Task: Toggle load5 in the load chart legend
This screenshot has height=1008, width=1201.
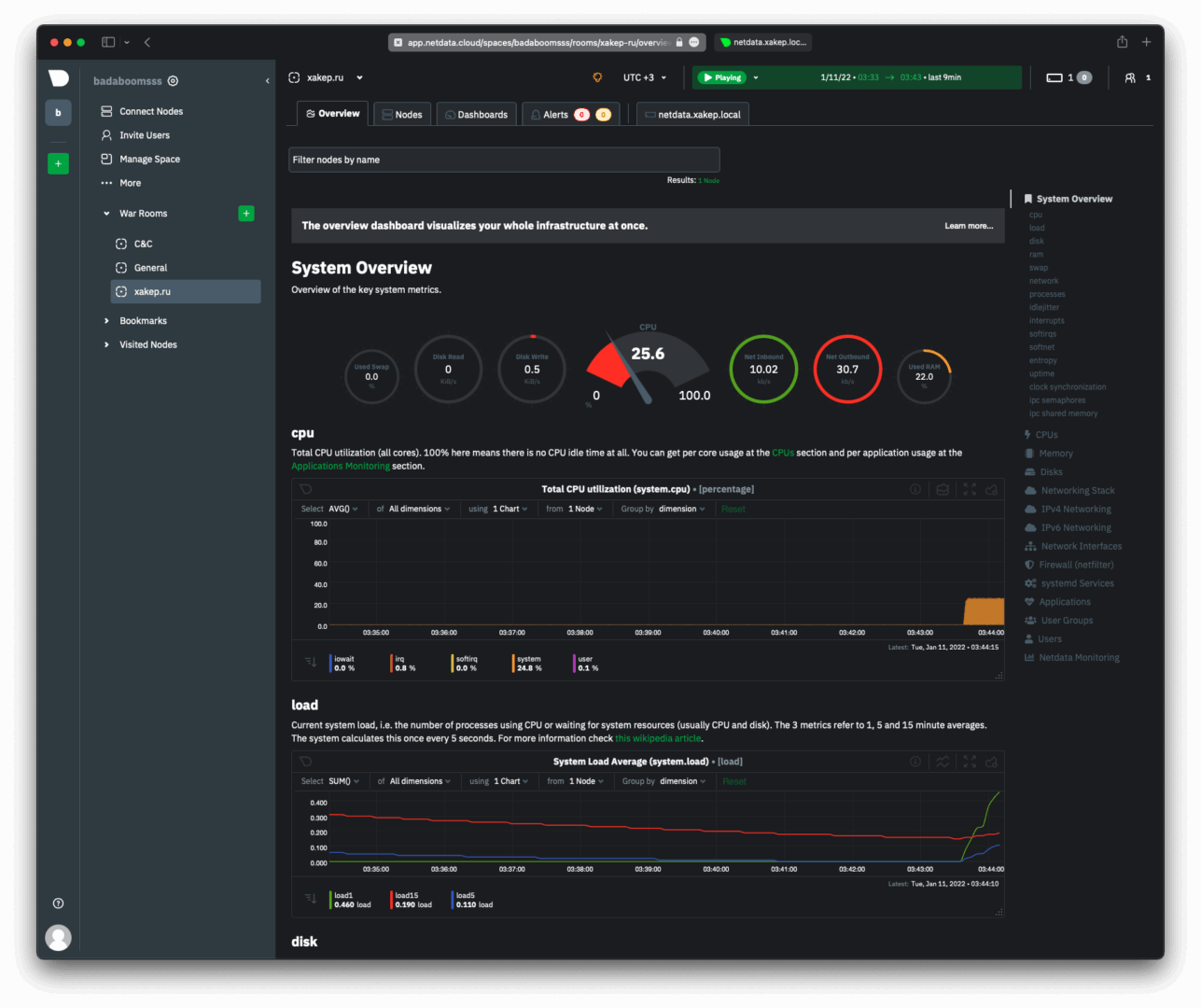Action: click(x=473, y=900)
